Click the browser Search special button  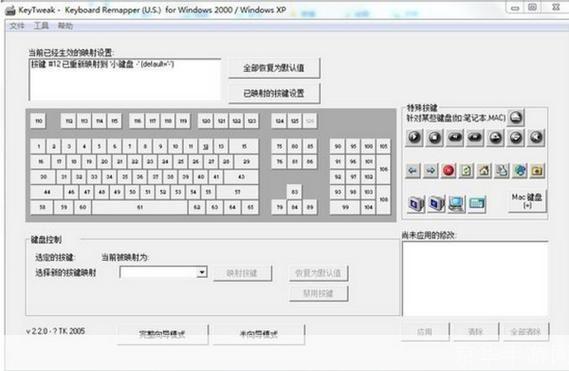click(502, 171)
